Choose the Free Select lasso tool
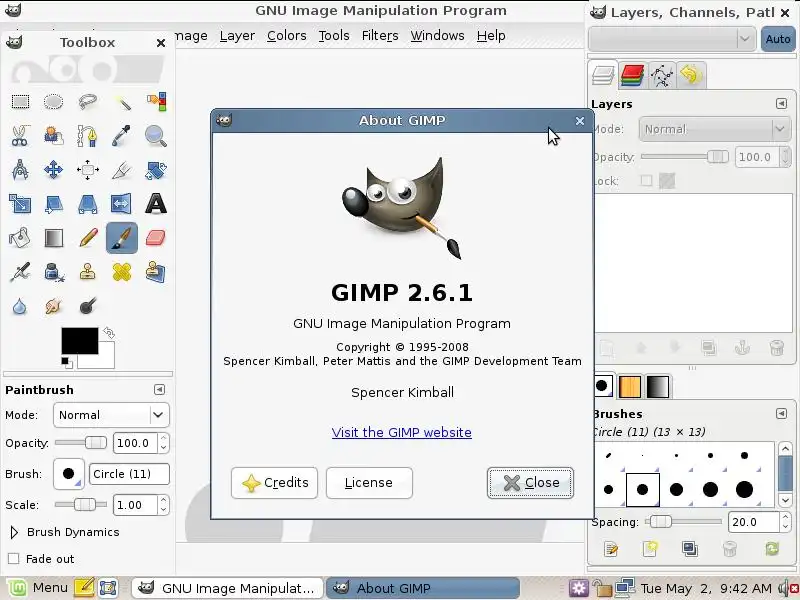800x600 pixels. coord(88,102)
